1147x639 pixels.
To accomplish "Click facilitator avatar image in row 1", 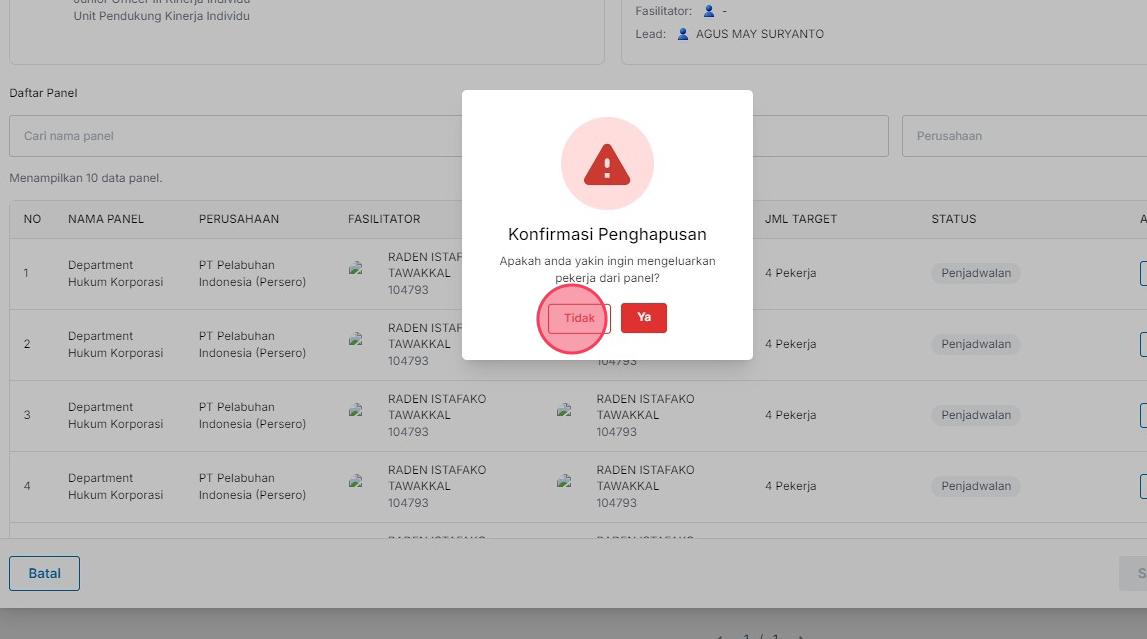I will point(355,268).
